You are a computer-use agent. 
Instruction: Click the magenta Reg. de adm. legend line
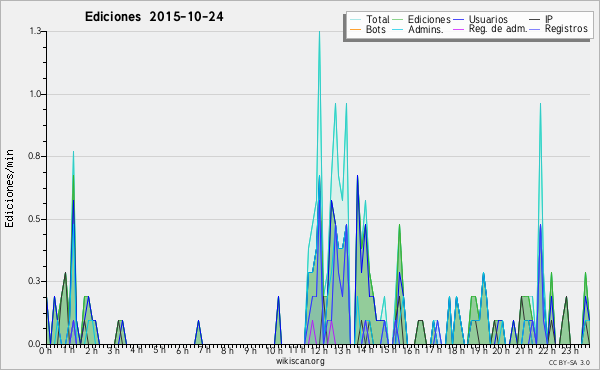click(458, 29)
